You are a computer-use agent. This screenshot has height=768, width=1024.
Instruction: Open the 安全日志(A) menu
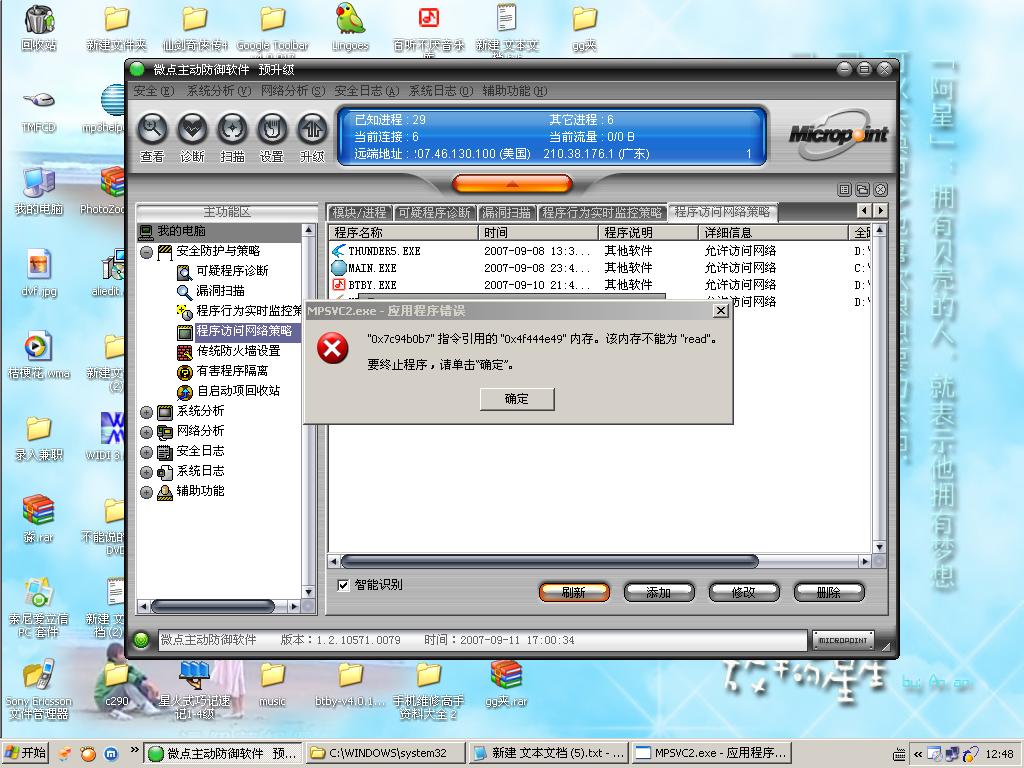pyautogui.click(x=366, y=91)
